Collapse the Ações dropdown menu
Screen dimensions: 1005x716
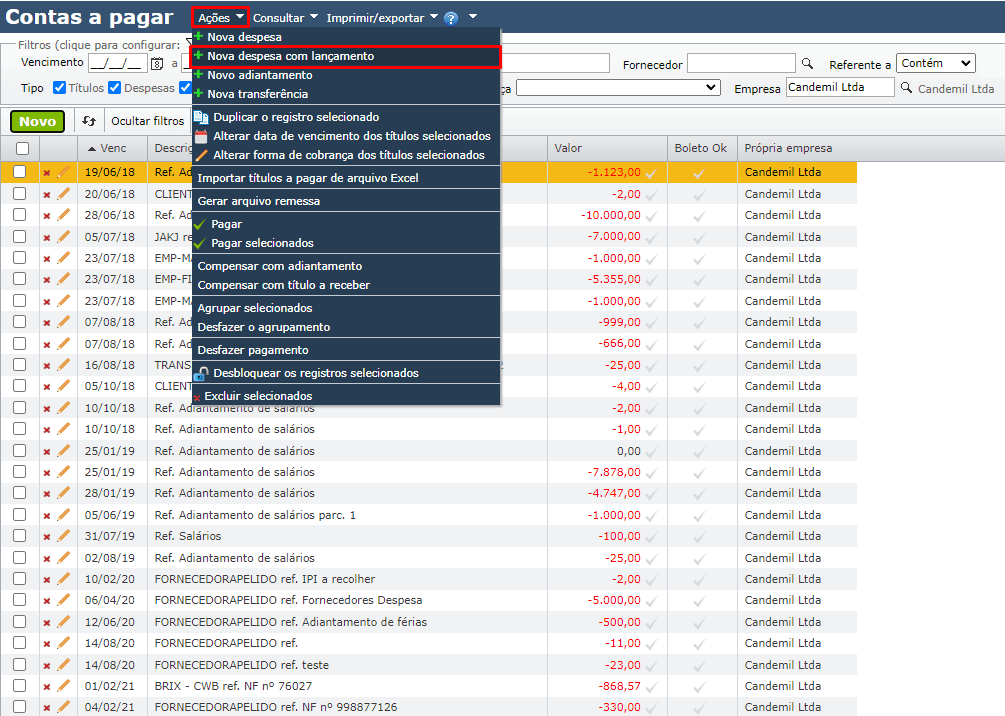[x=220, y=18]
